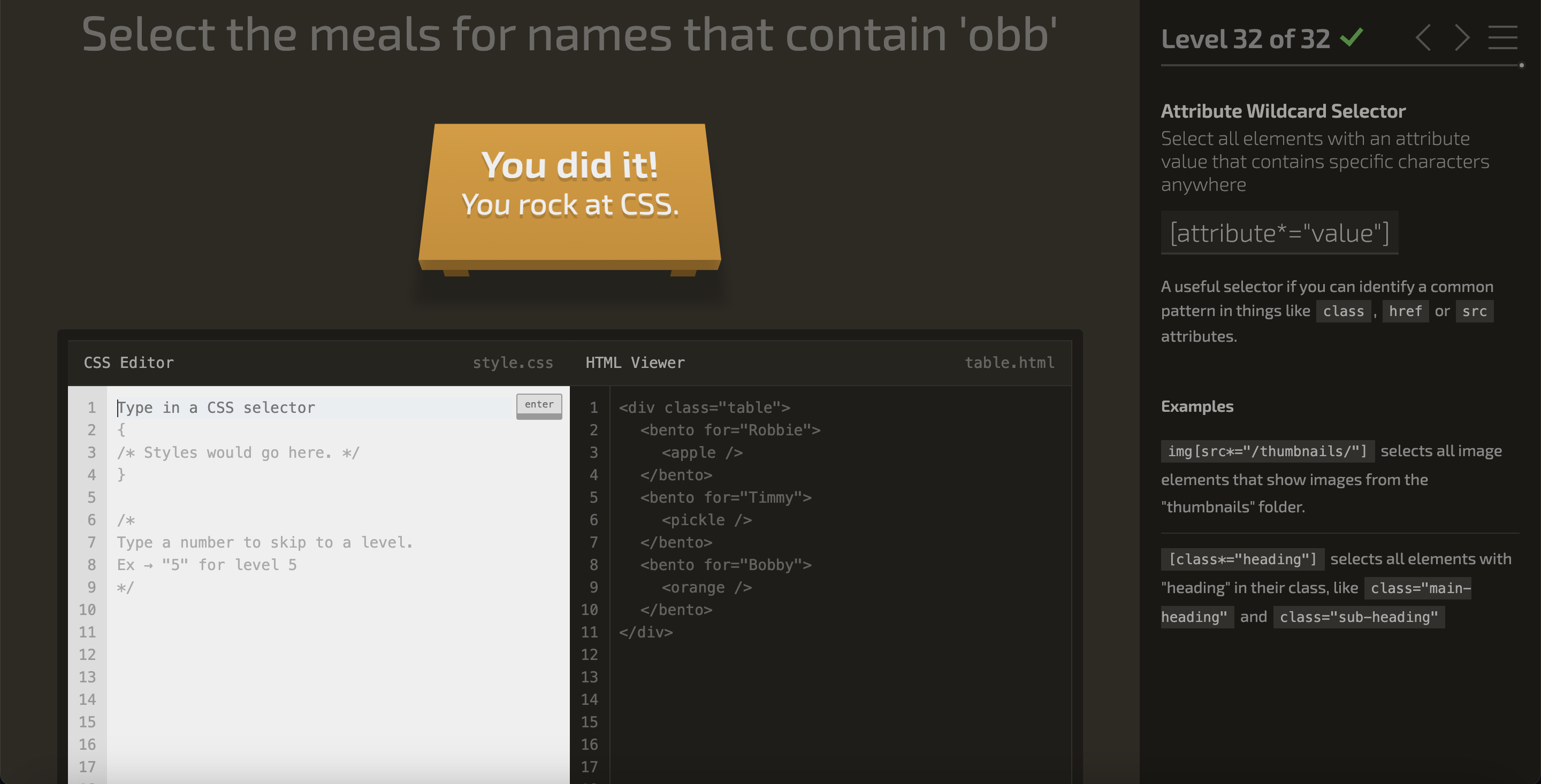Click the CSS Editor panel title
1541x784 pixels.
pyautogui.click(x=128, y=363)
